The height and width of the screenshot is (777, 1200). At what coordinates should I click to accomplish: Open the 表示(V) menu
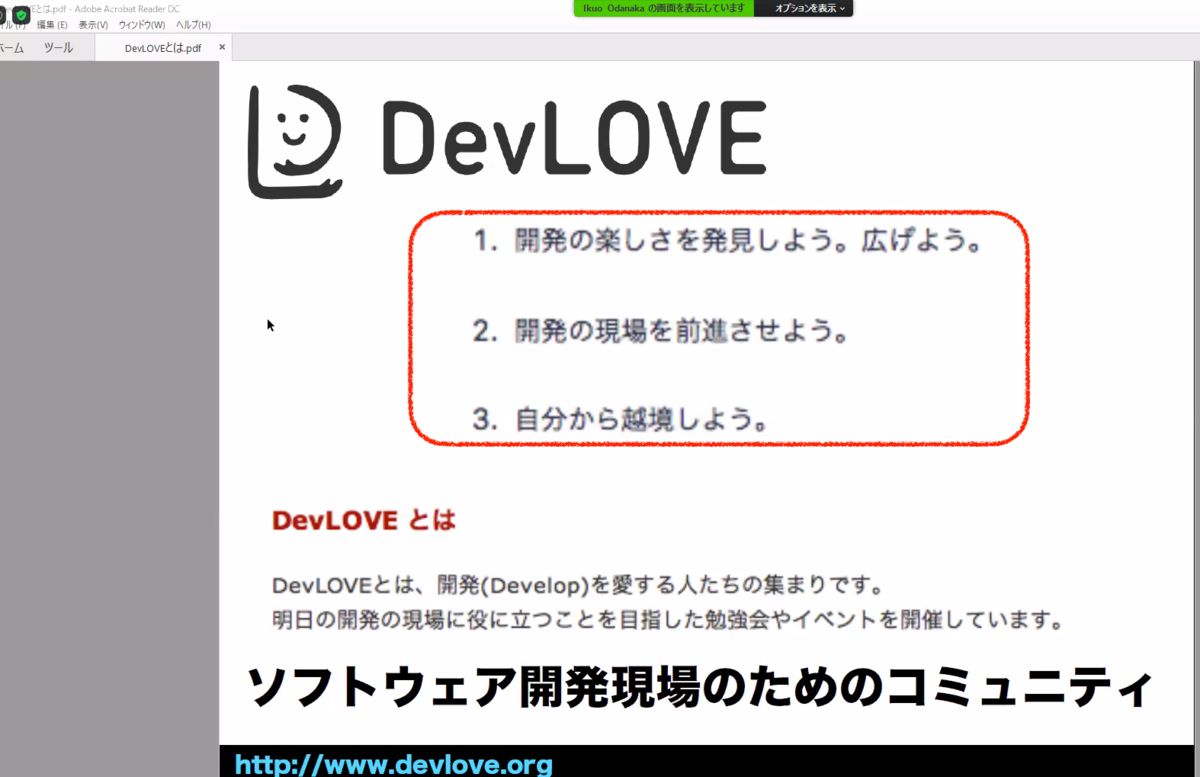coord(93,24)
